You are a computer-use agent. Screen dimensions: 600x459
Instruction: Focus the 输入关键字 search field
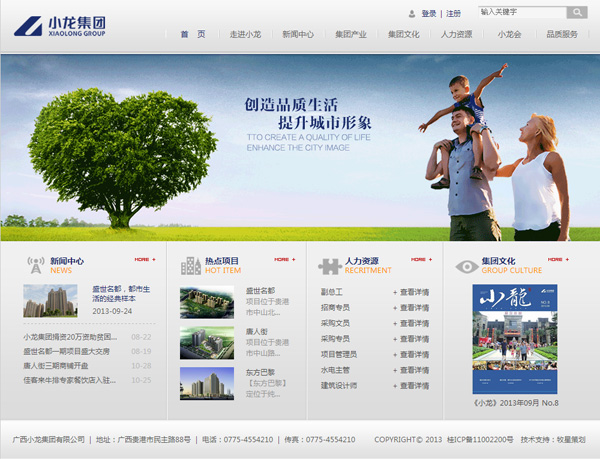click(x=522, y=12)
